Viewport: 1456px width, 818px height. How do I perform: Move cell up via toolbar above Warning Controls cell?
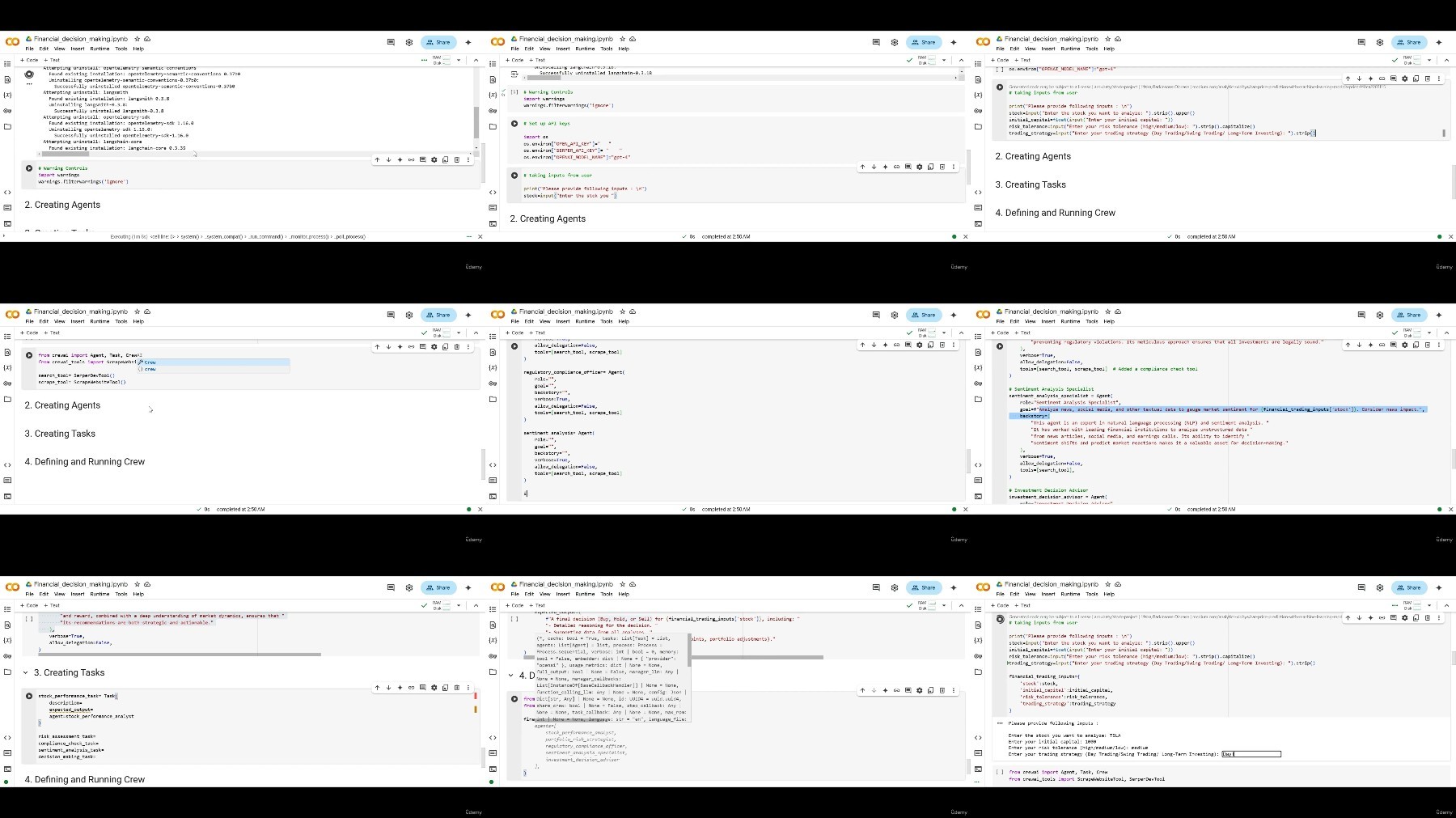click(377, 159)
